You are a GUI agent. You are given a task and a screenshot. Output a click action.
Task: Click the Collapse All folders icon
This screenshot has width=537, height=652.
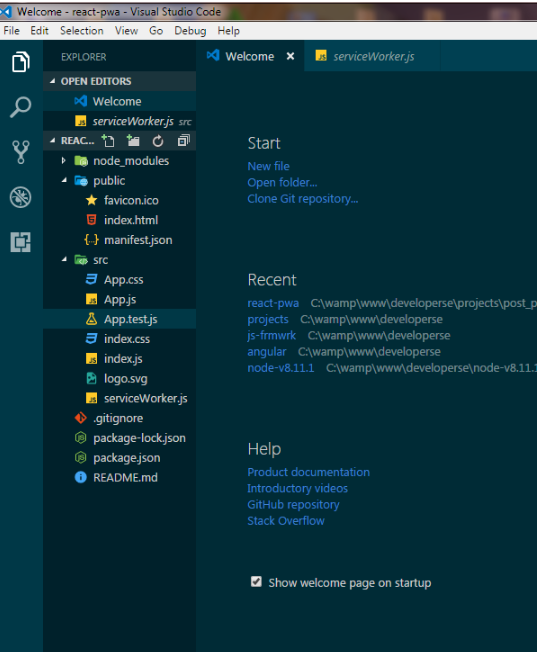tap(183, 141)
